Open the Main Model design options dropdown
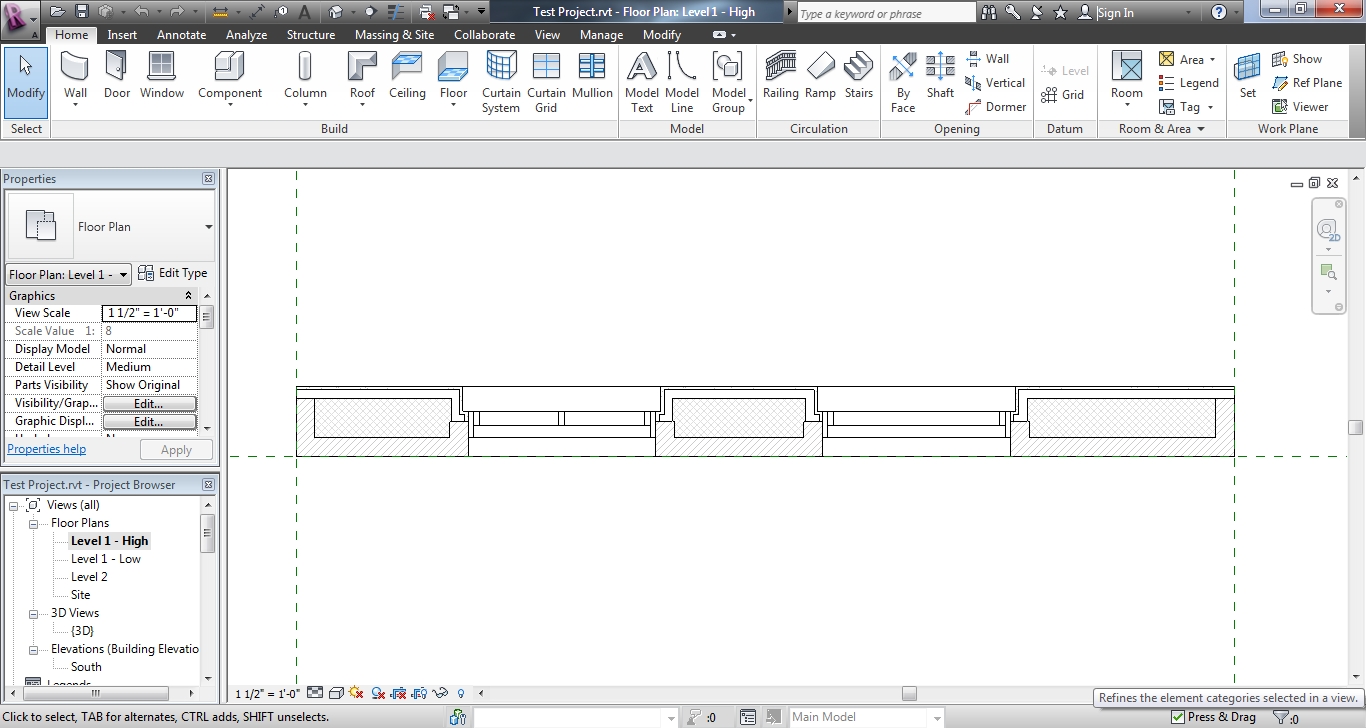The image size is (1366, 728). tap(938, 716)
